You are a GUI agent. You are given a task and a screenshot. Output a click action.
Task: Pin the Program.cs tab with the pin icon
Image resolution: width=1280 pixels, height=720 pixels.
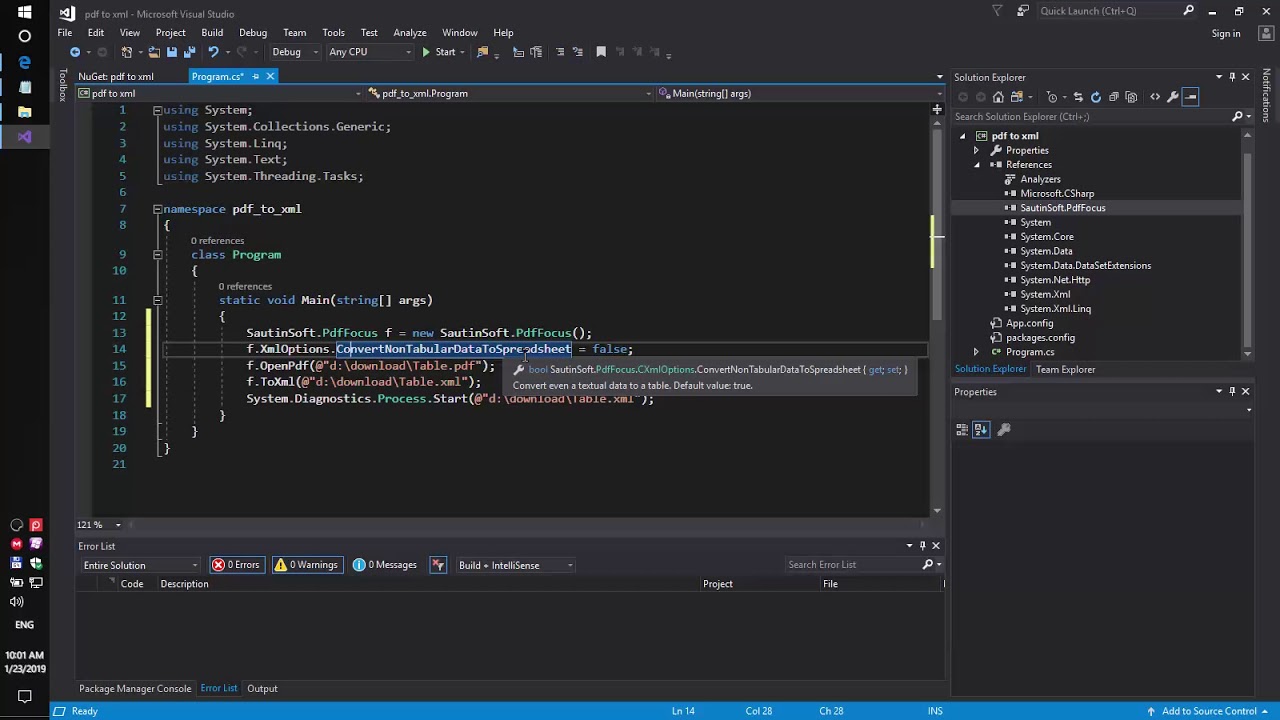pos(255,77)
